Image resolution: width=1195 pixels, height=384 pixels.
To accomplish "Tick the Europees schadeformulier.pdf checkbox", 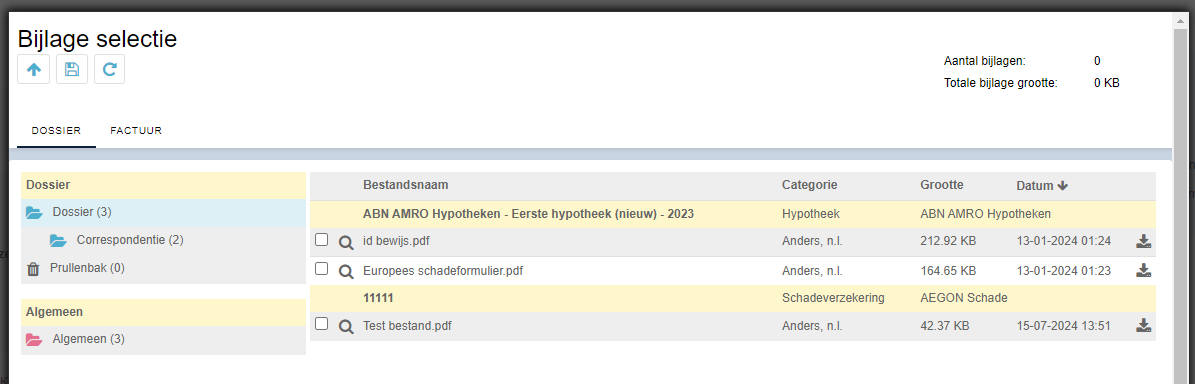I will click(322, 268).
